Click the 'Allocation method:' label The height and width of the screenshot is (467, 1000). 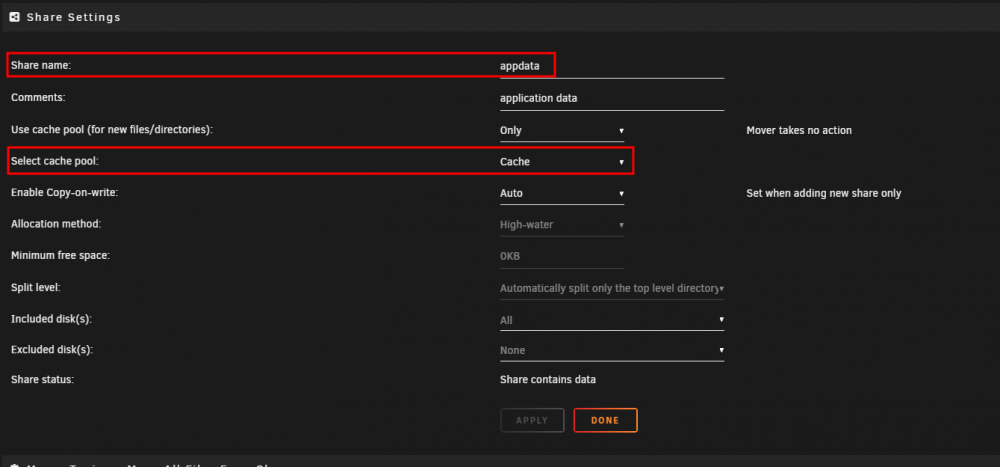coord(56,224)
